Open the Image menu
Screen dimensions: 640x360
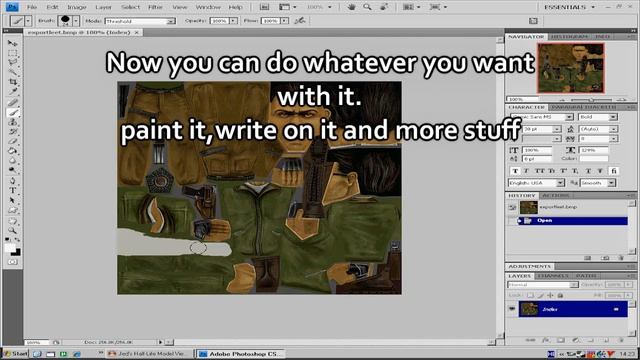click(77, 7)
